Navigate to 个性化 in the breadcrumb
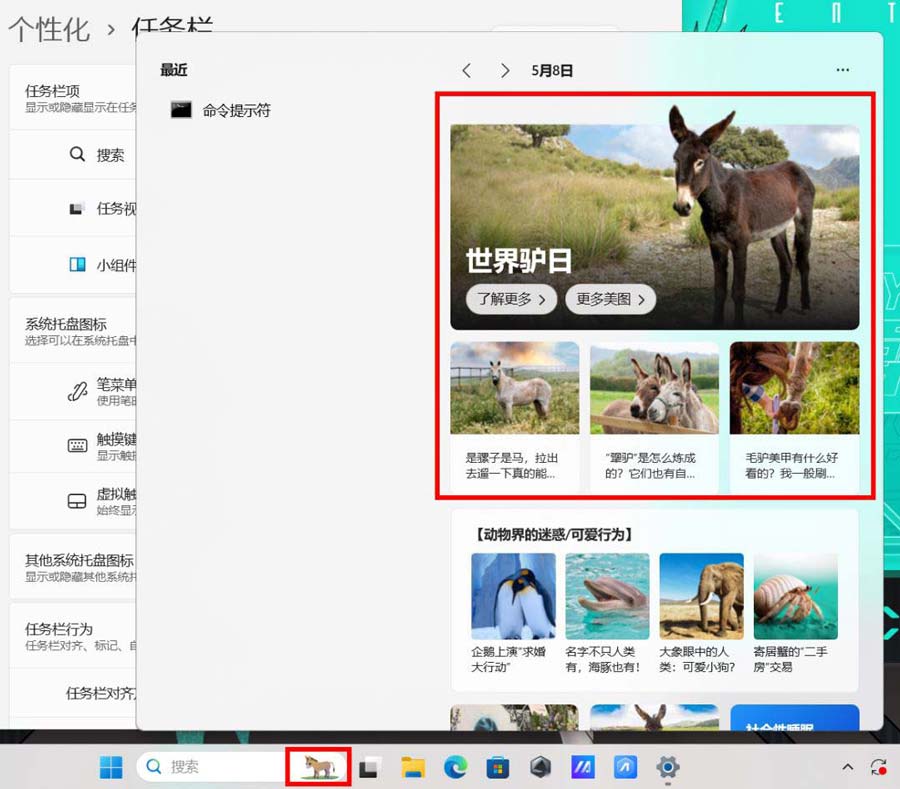Viewport: 900px width, 789px height. (49, 29)
